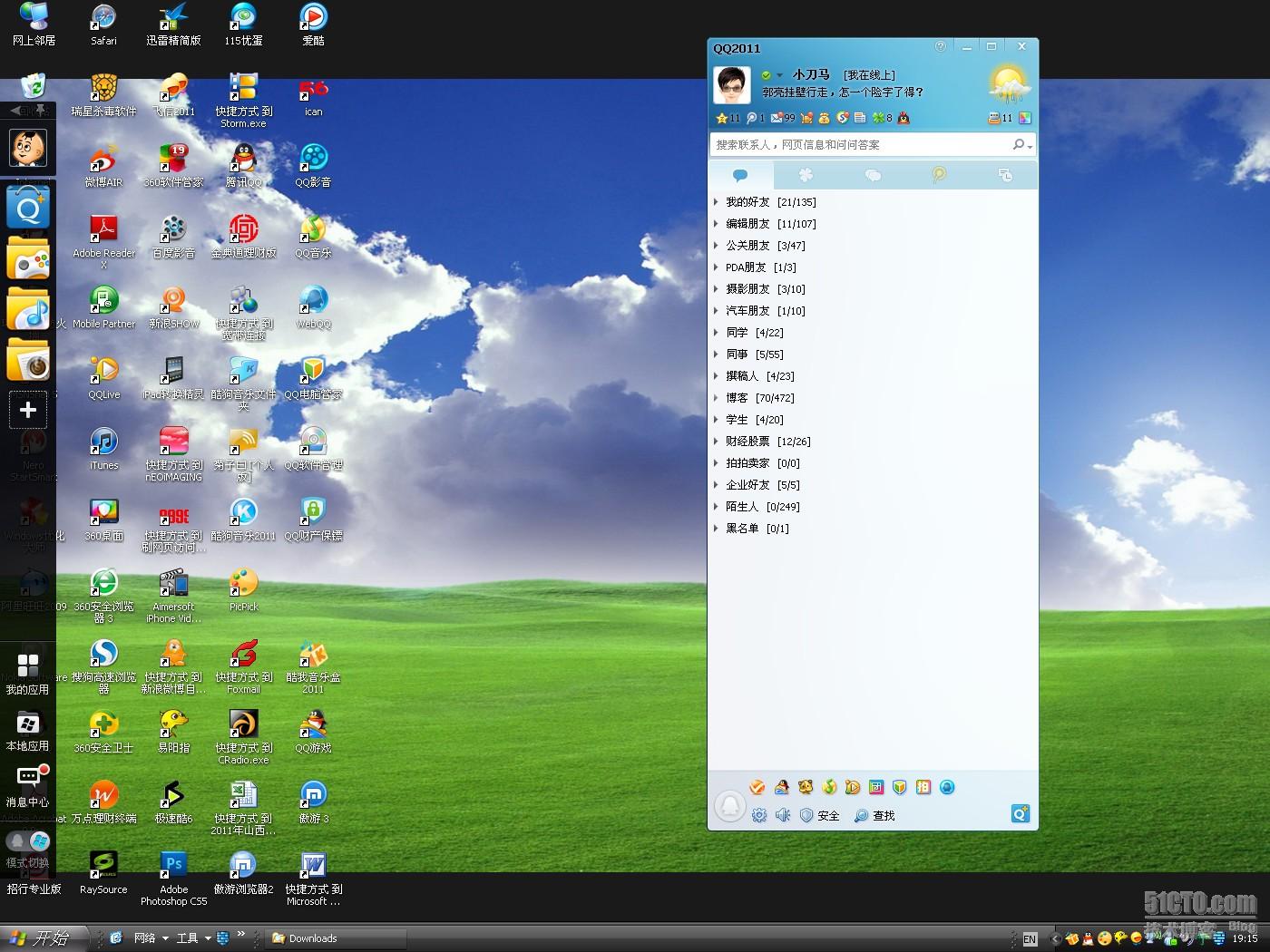The height and width of the screenshot is (952, 1270).
Task: Open the QQ mail icon showing 99
Action: coord(782,118)
